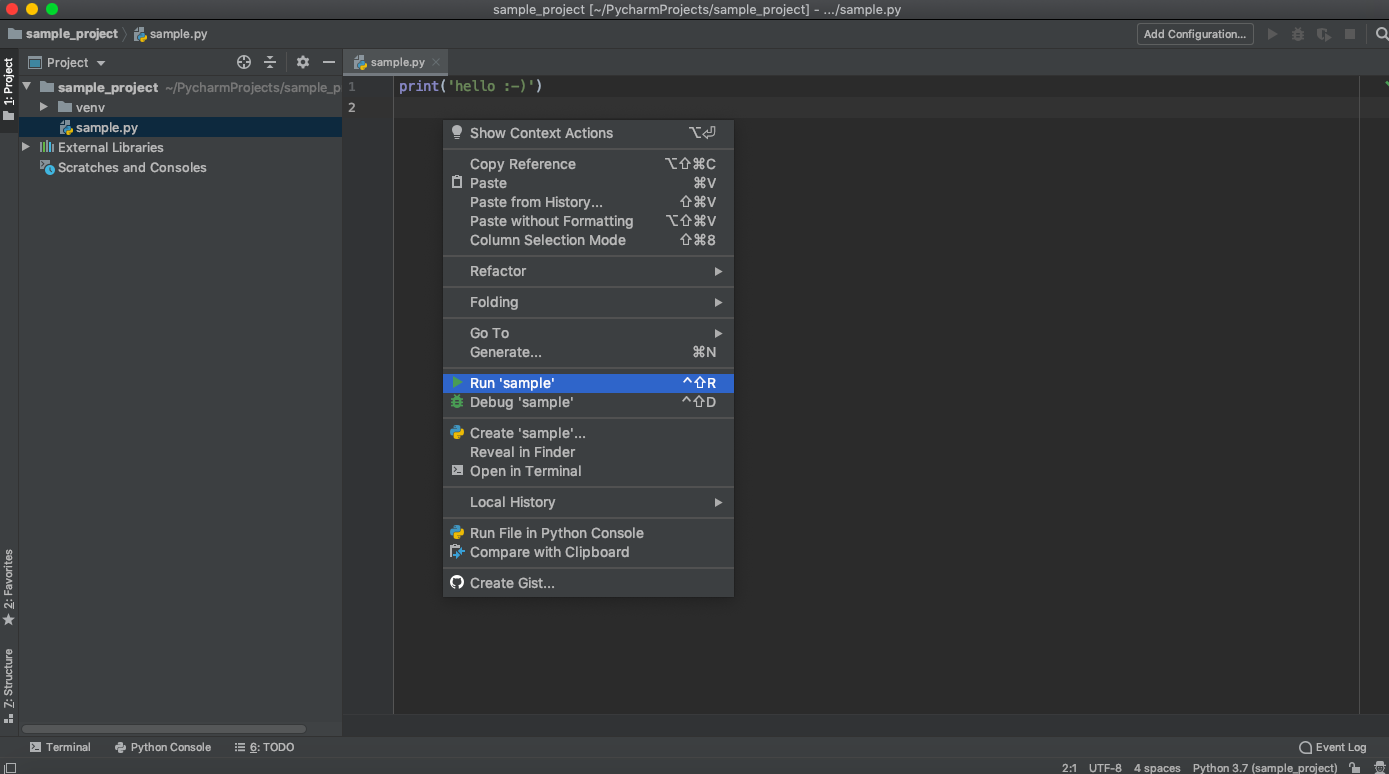The image size is (1389, 774).
Task: Expand the External Libraries node
Action: click(x=27, y=147)
